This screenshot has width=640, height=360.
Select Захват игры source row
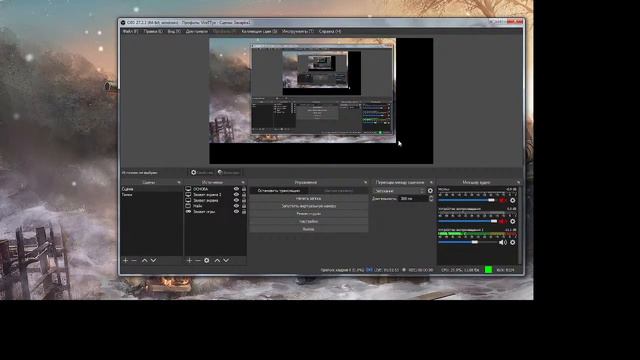click(x=216, y=212)
